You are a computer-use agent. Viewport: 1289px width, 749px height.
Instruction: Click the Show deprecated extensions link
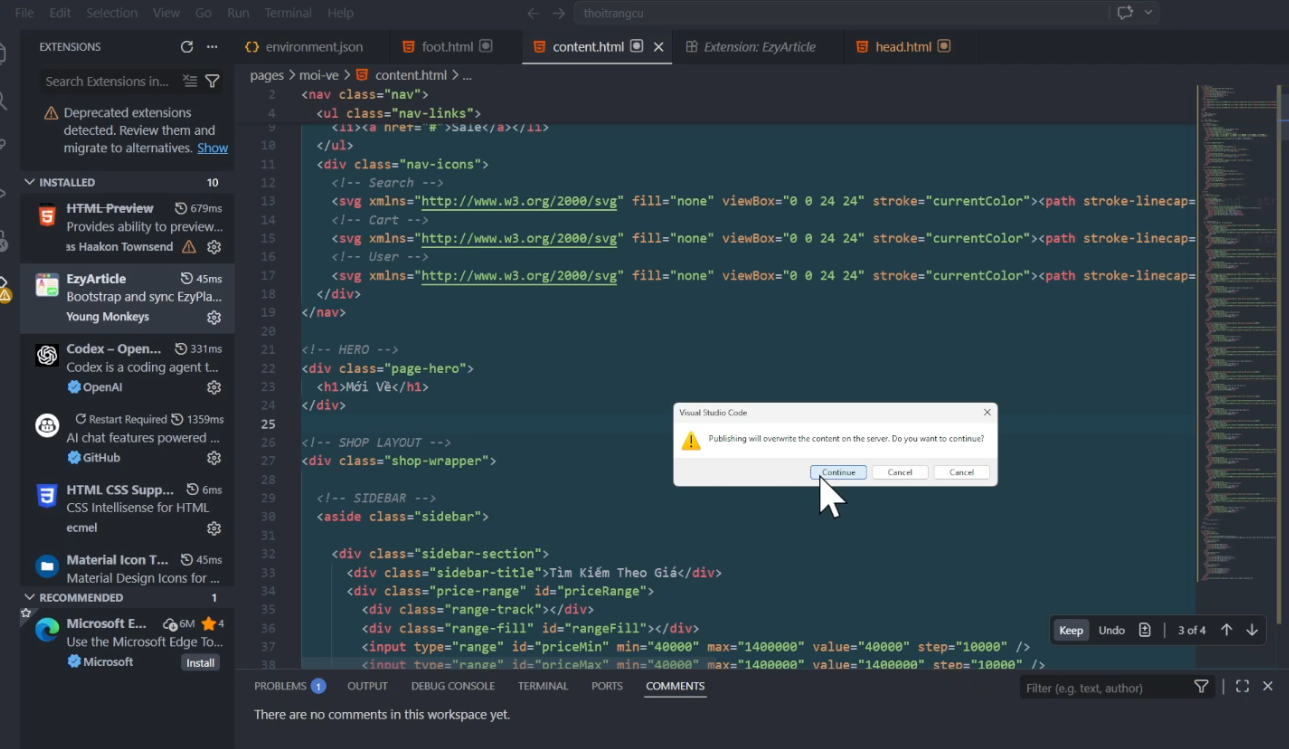[212, 148]
